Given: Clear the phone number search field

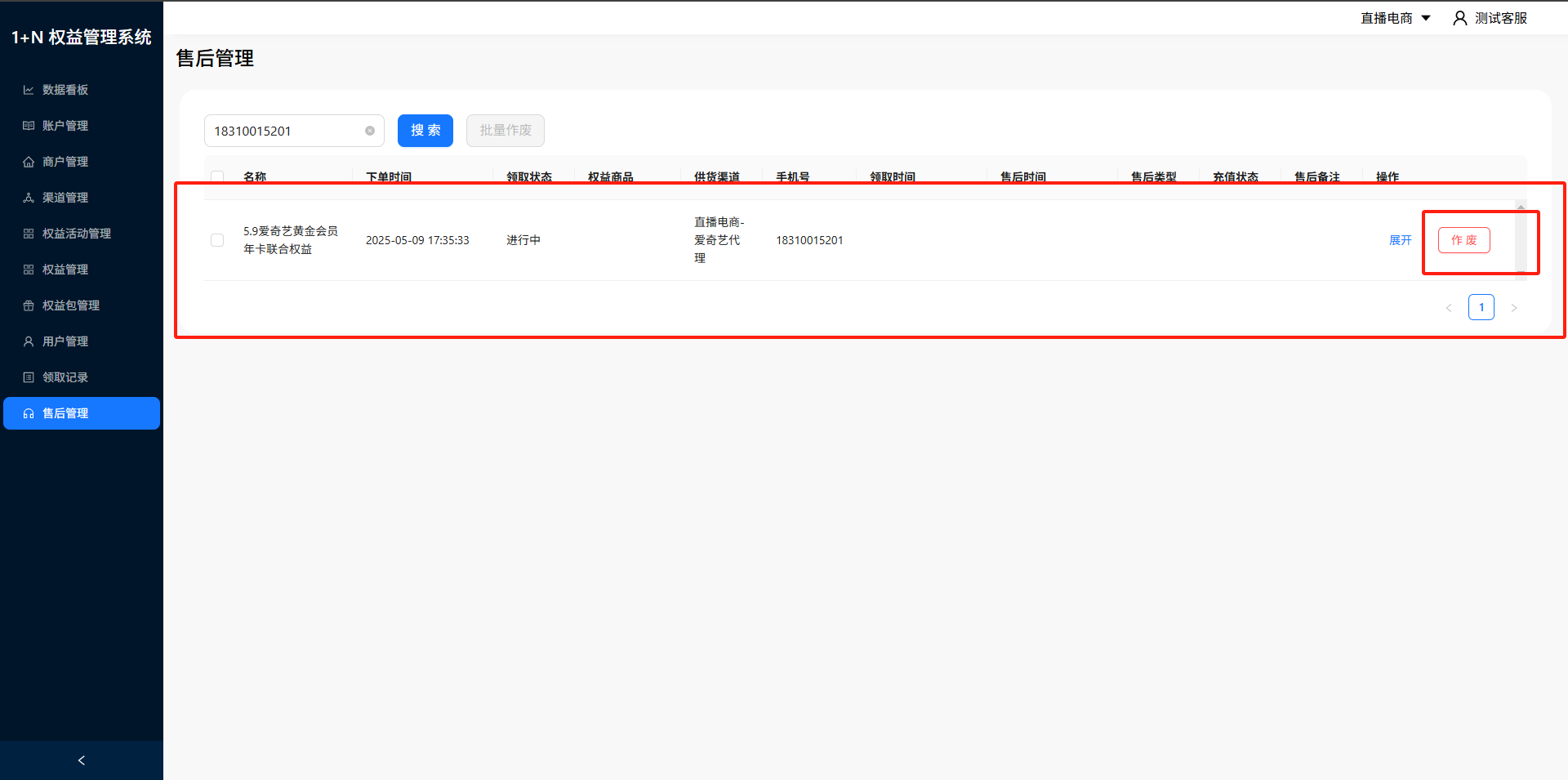Looking at the screenshot, I should click(370, 131).
